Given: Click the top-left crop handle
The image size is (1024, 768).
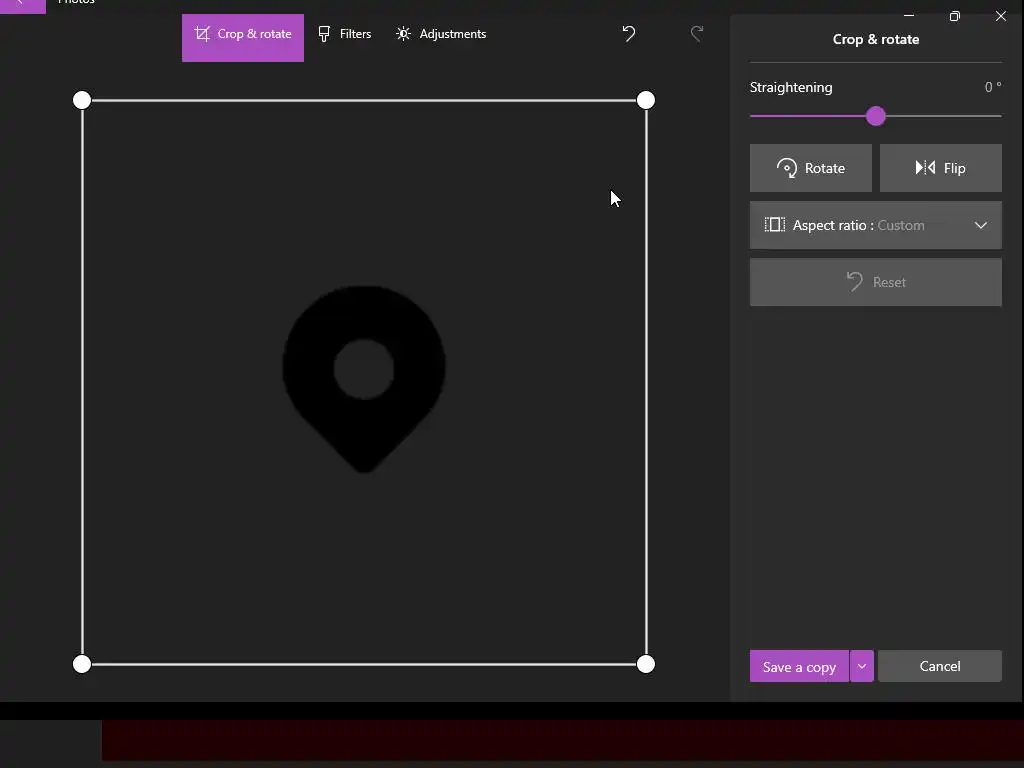Looking at the screenshot, I should coord(82,100).
